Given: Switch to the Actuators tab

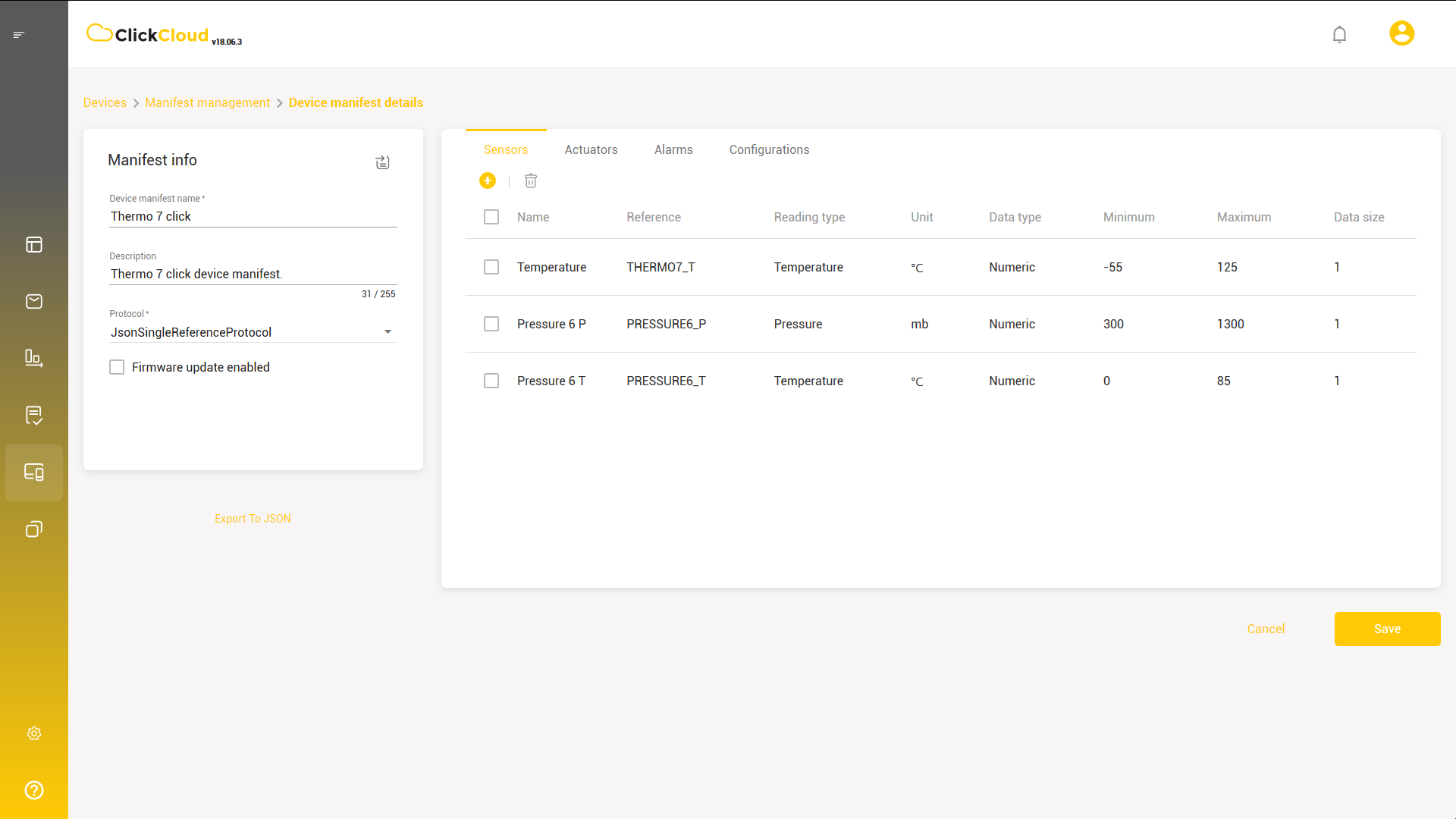Looking at the screenshot, I should click(x=591, y=149).
